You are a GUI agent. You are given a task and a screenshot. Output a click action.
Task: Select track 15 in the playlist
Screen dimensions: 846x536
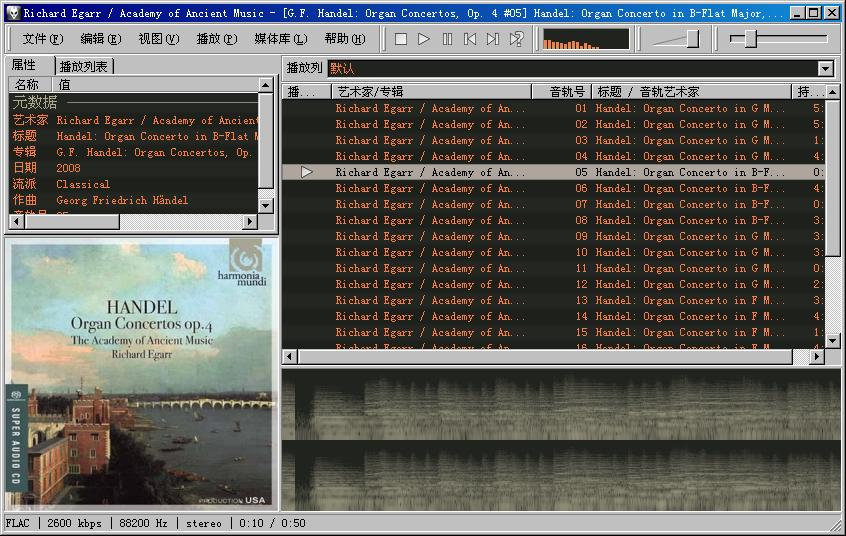(x=554, y=333)
